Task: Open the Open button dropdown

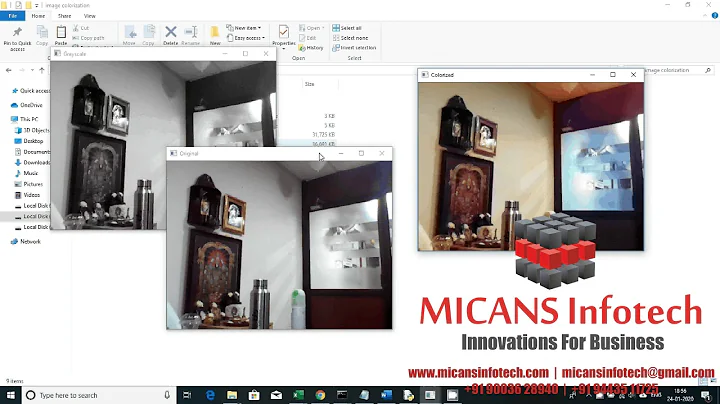Action: pos(311,28)
